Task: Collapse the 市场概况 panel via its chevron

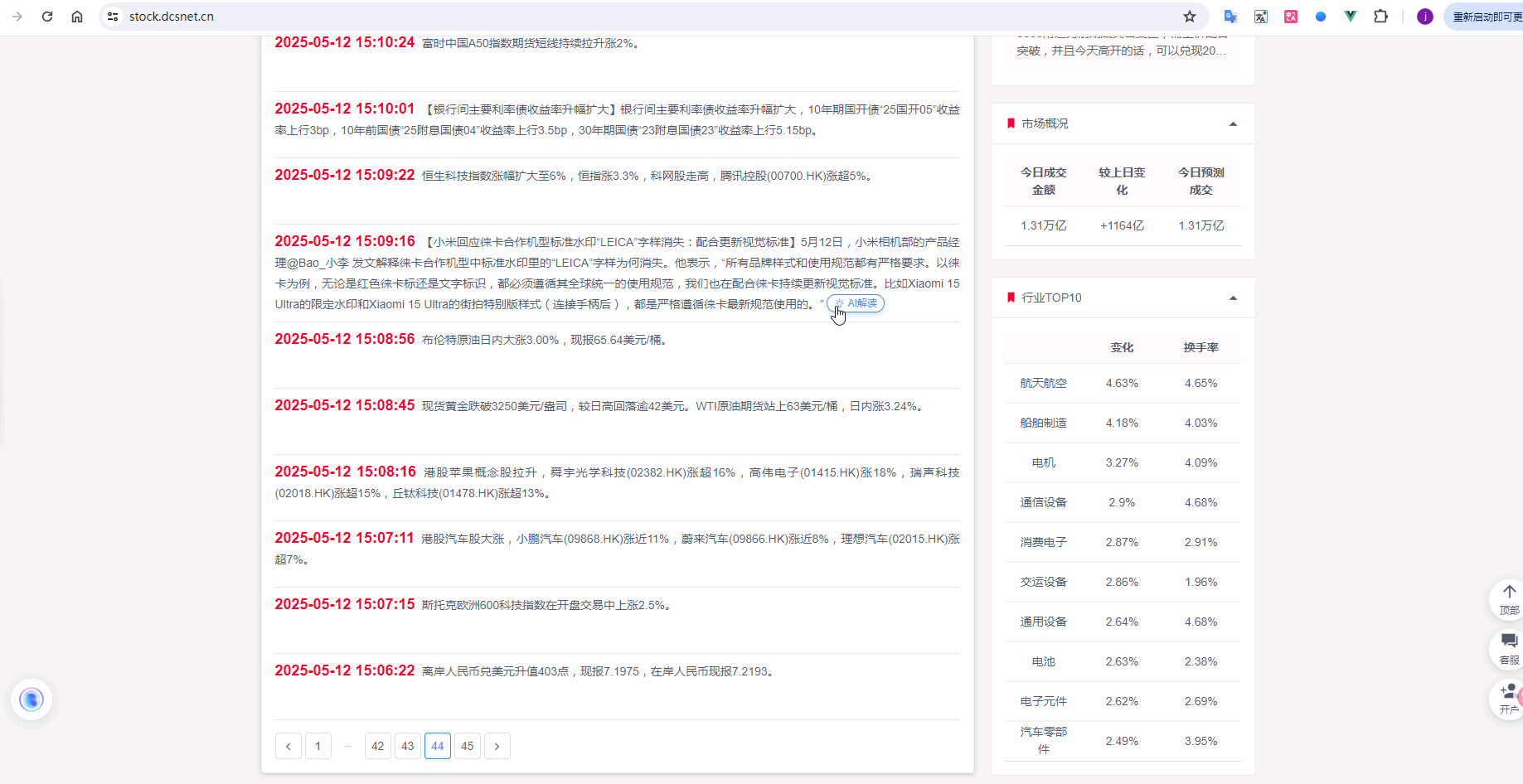Action: (x=1233, y=123)
